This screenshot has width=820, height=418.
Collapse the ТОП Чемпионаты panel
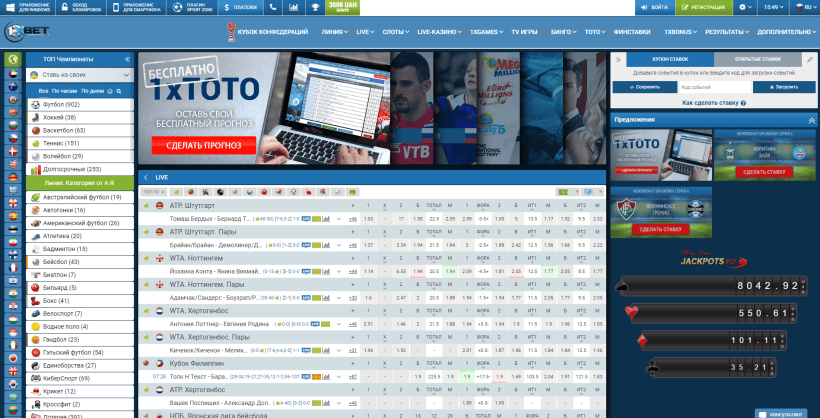click(127, 59)
